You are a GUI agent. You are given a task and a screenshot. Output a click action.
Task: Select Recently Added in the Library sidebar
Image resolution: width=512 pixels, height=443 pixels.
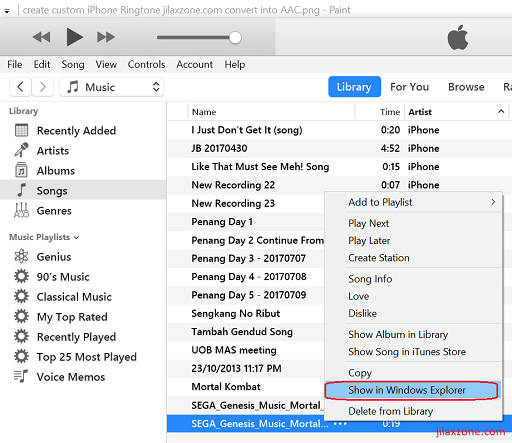point(76,131)
